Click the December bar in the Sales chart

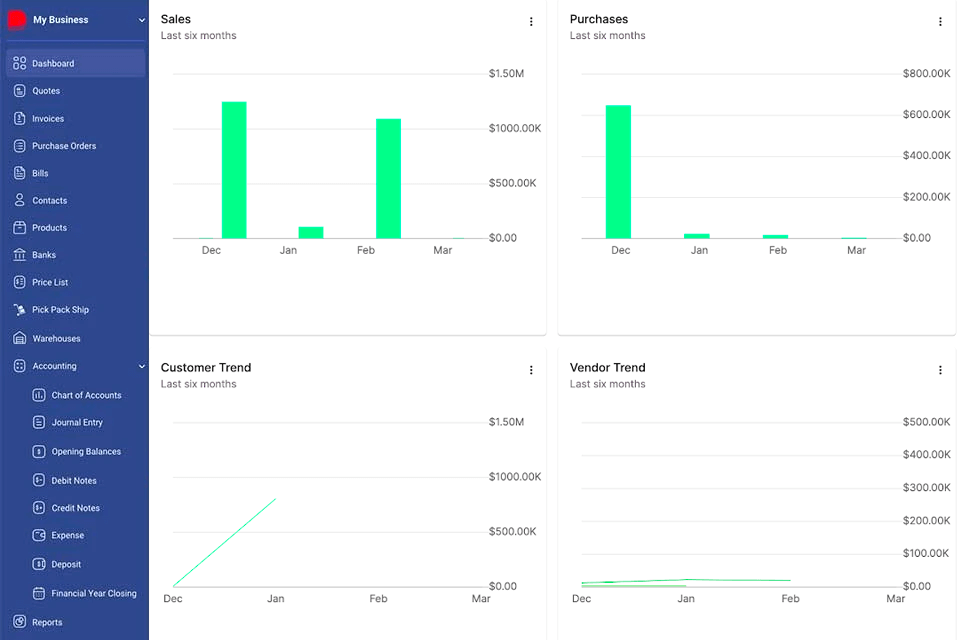click(235, 168)
